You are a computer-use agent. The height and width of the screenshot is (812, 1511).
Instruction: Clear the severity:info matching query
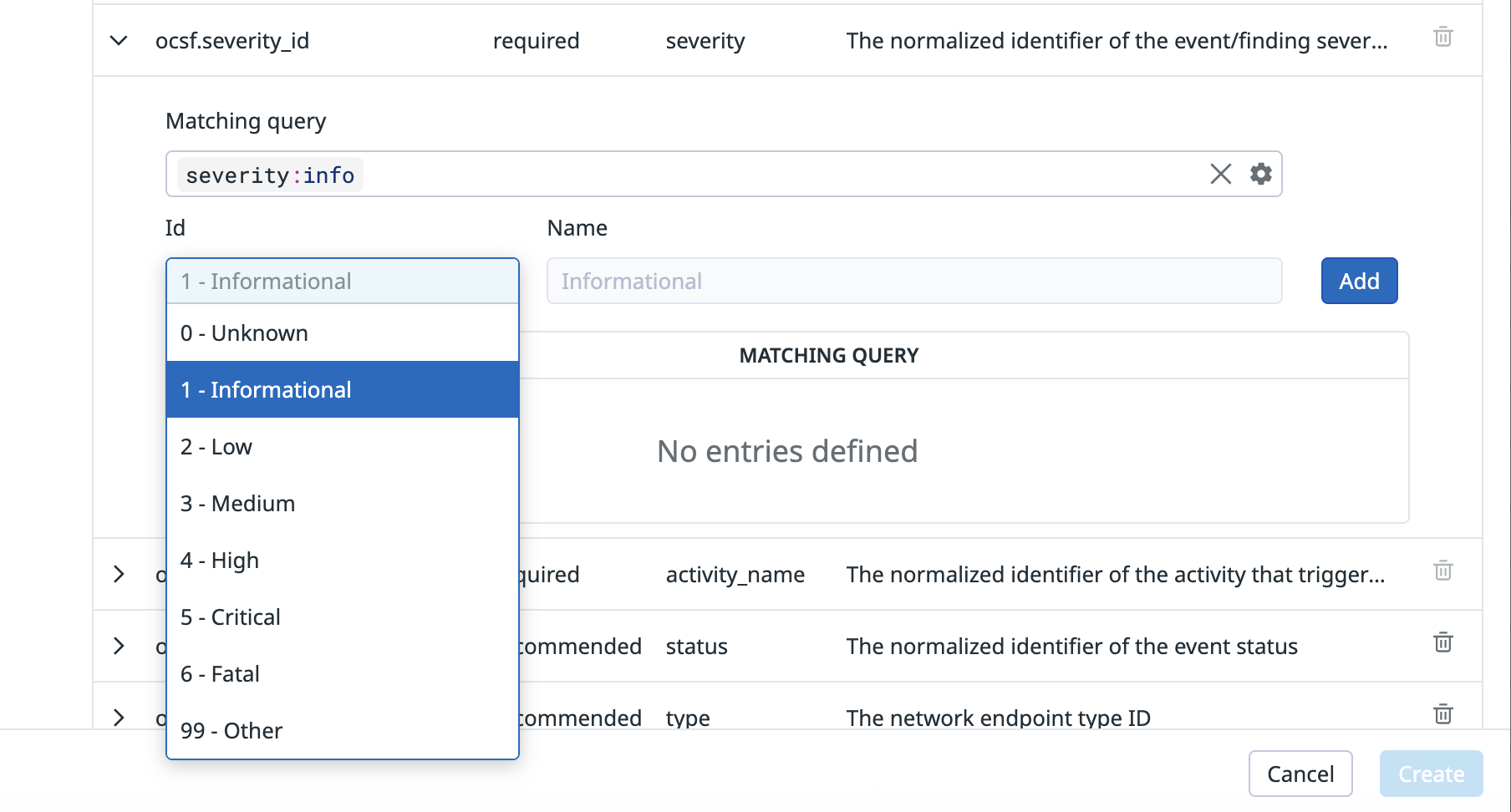1220,174
